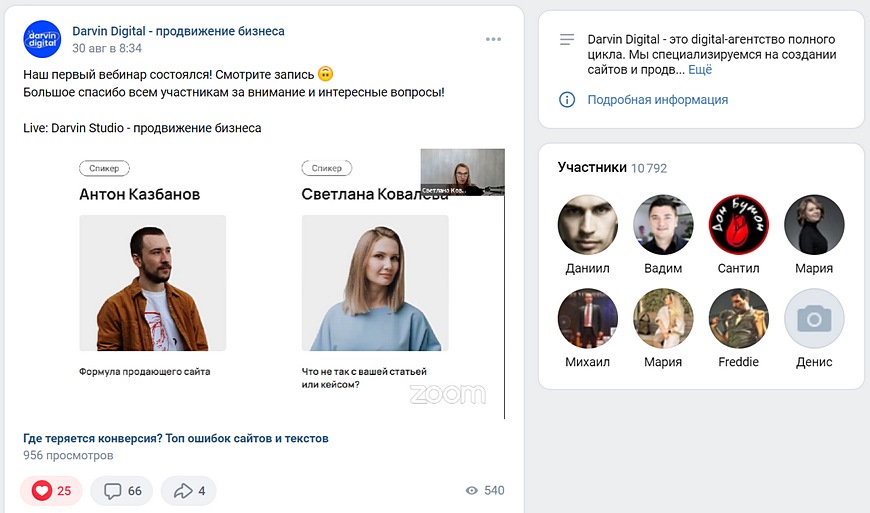Open Михаил's participant avatar
This screenshot has width=870, height=513.
(588, 318)
